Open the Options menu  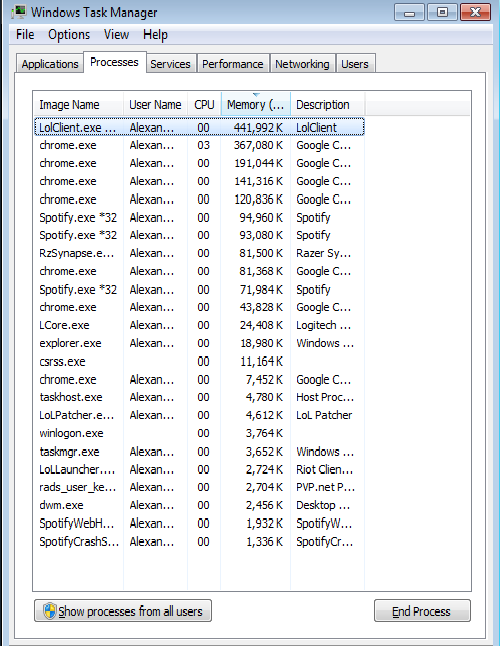coord(69,35)
